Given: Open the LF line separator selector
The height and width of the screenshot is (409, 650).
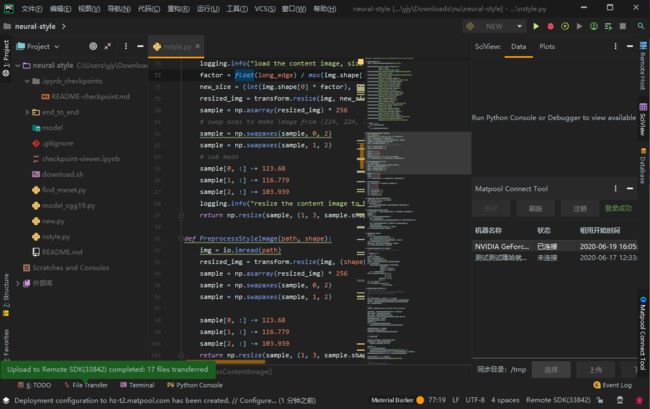Looking at the screenshot, I should pyautogui.click(x=456, y=400).
